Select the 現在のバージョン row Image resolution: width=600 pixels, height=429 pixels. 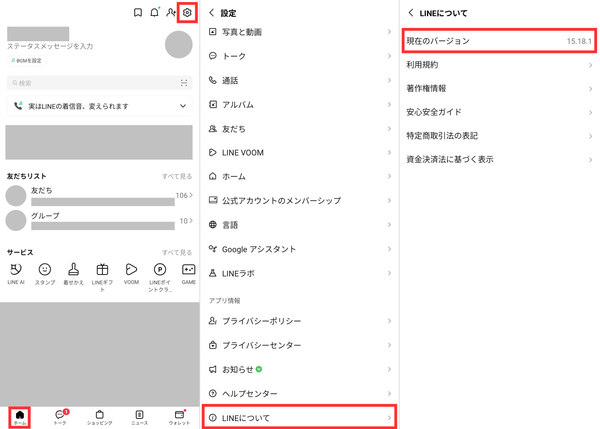(x=499, y=41)
